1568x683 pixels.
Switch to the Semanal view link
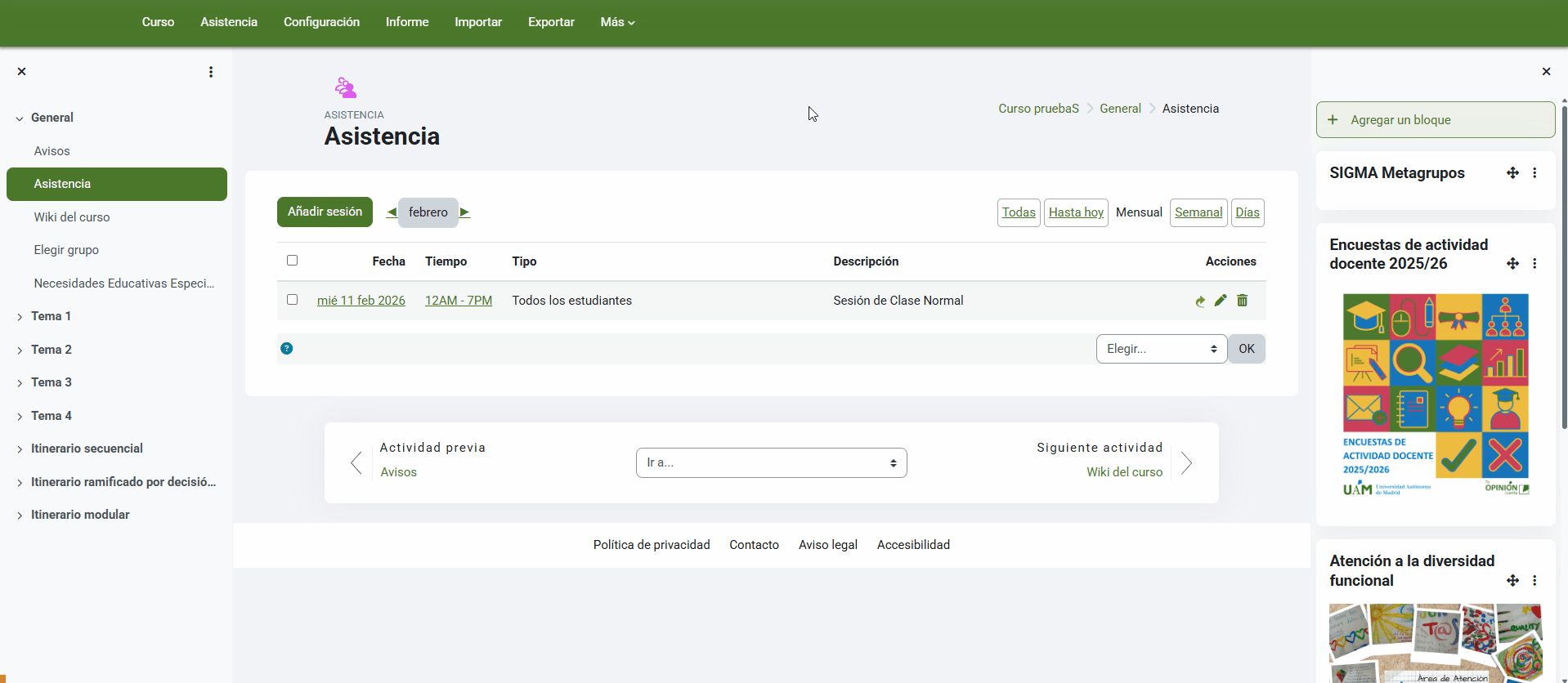[x=1198, y=212]
